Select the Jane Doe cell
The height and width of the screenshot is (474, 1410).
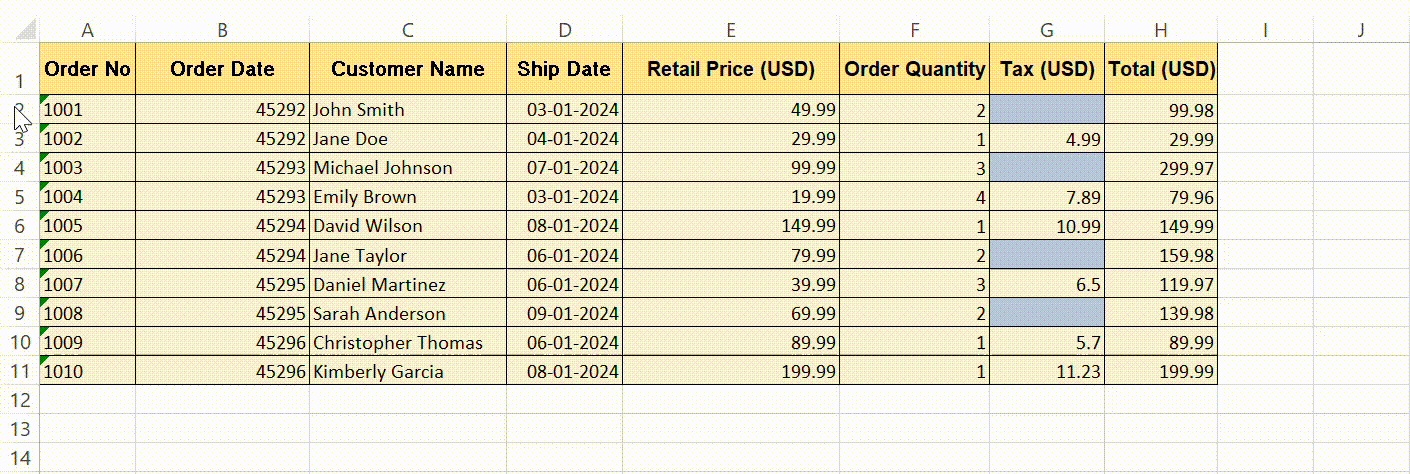tap(407, 139)
